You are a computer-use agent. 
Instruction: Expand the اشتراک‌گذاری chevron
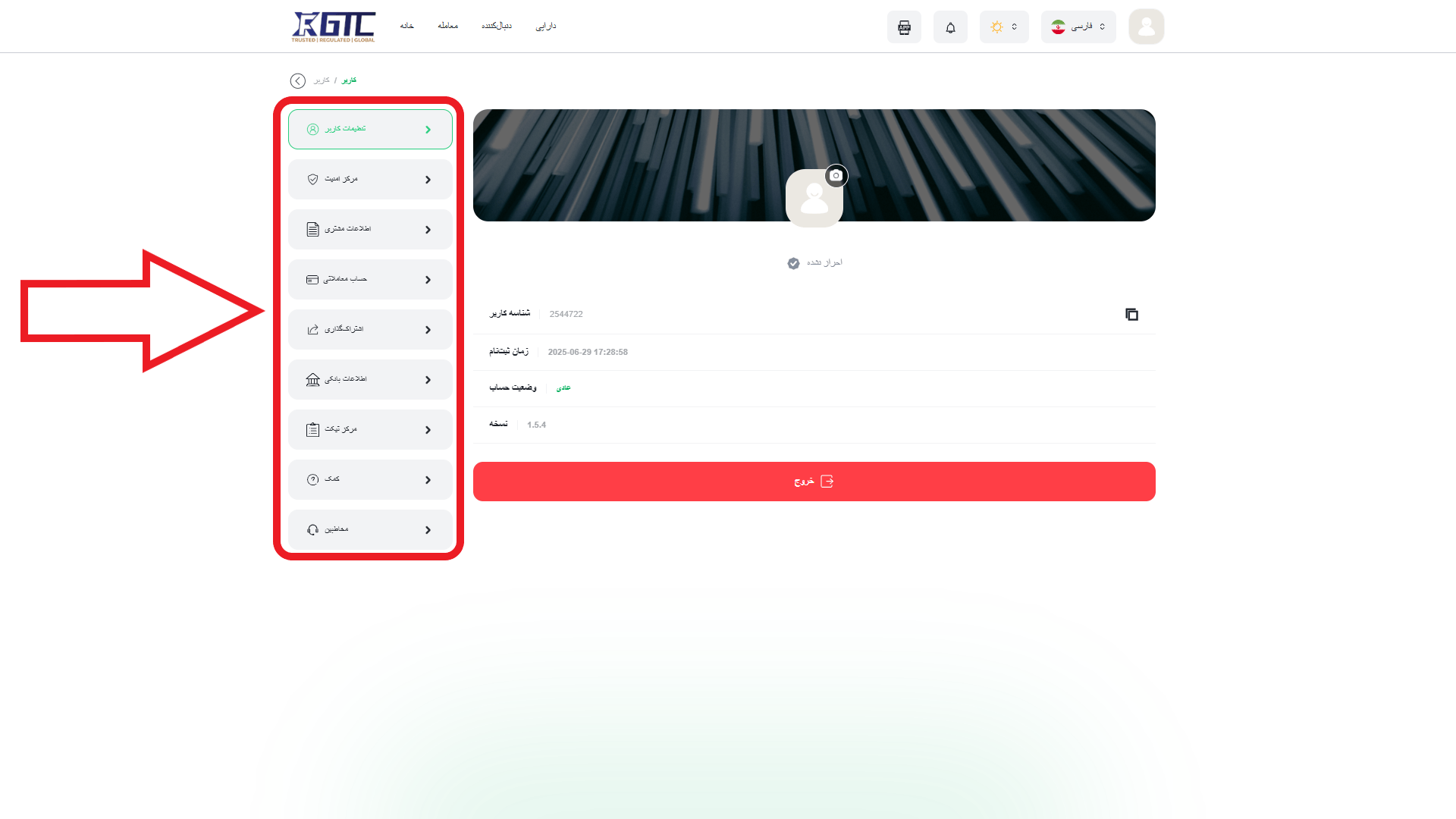pos(428,330)
